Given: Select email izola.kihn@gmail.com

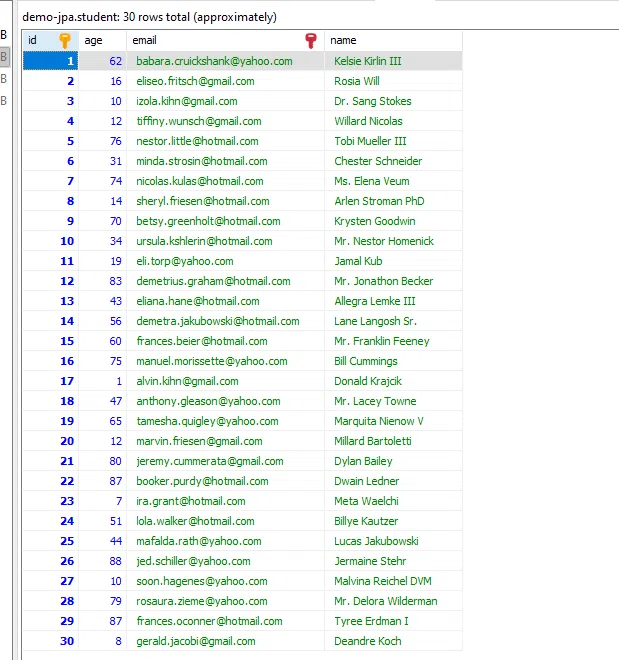Looking at the screenshot, I should pos(187,101).
